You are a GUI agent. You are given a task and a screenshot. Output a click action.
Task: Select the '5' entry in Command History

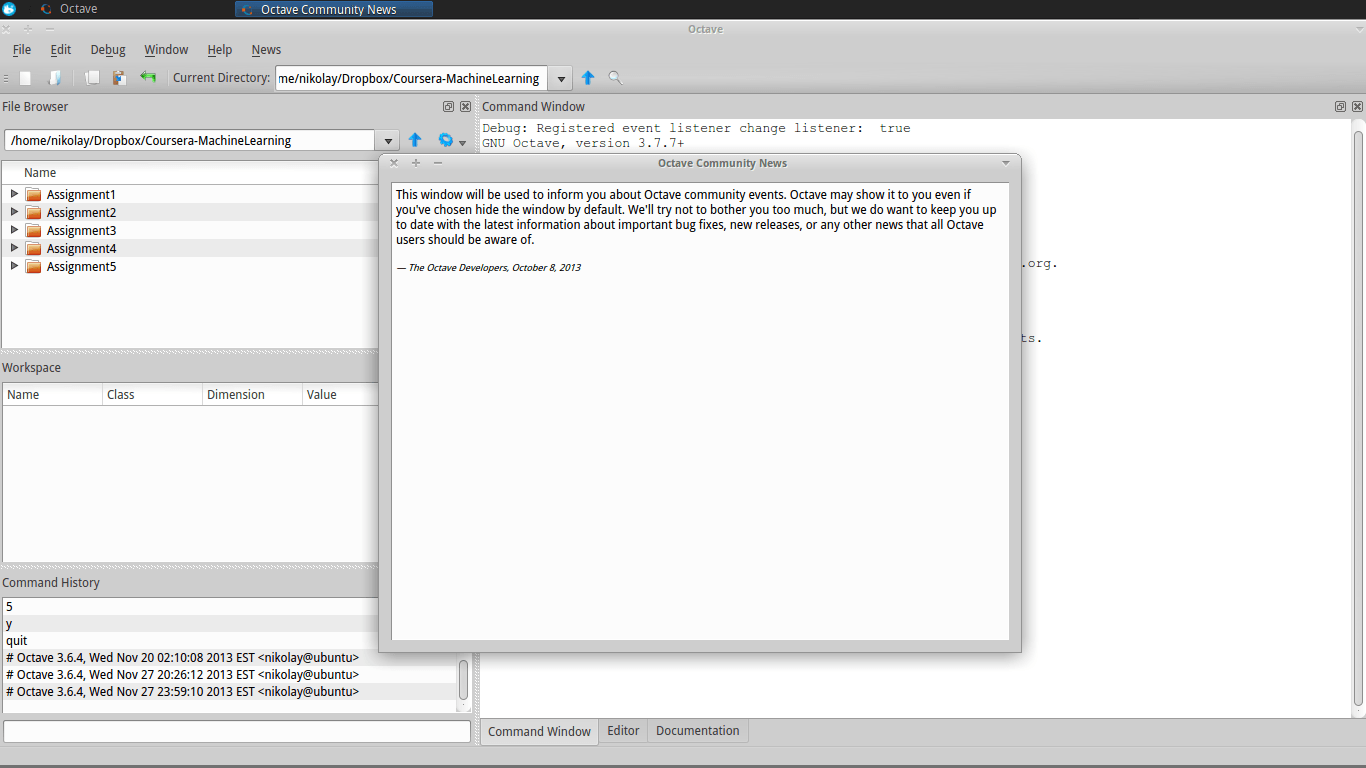[190, 607]
